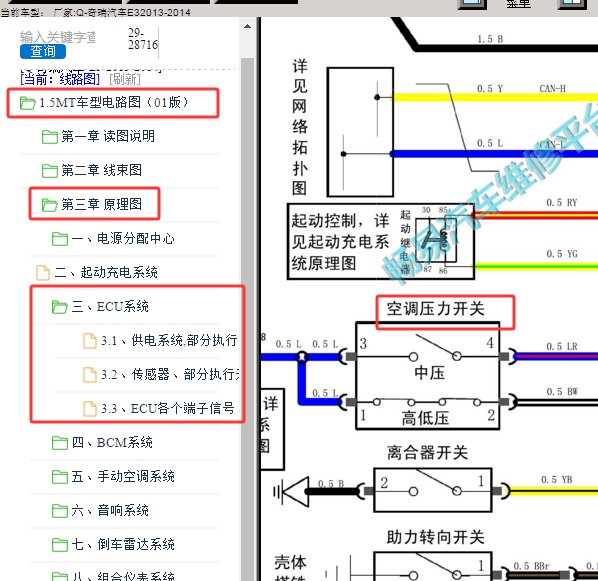This screenshot has width=598, height=581.
Task: Expand 五、手动空调系统 folder
Action: click(x=123, y=476)
